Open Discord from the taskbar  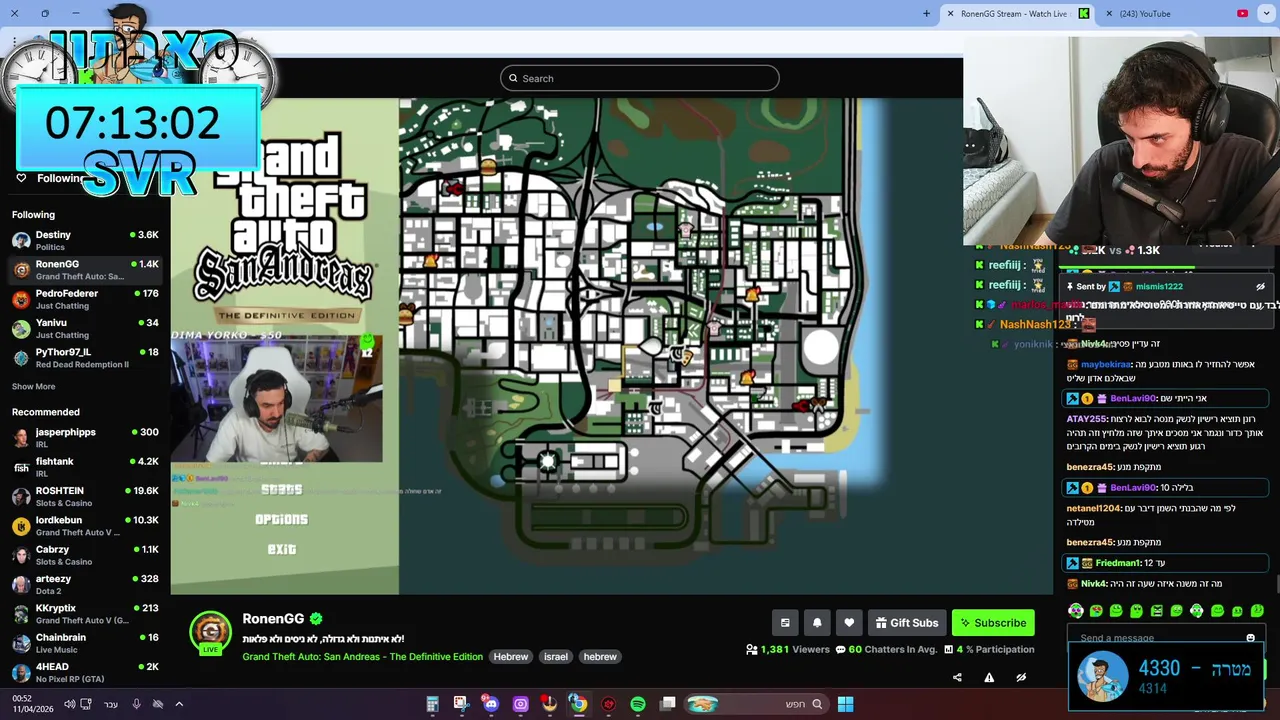point(490,704)
